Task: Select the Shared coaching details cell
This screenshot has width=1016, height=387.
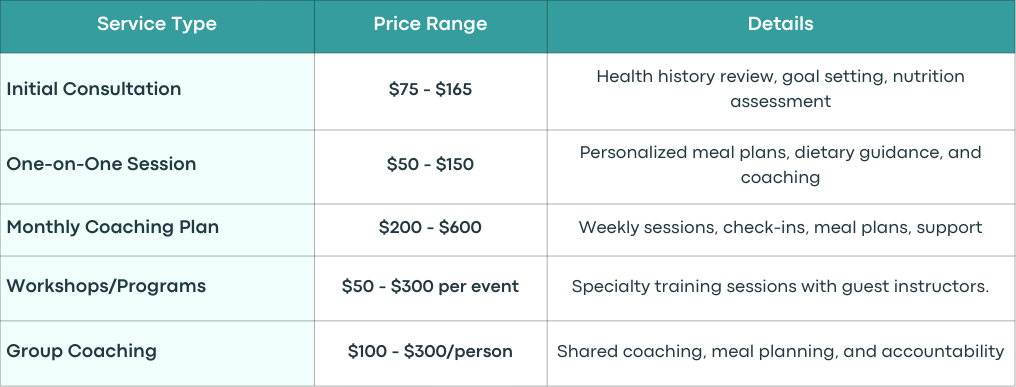Action: click(781, 353)
